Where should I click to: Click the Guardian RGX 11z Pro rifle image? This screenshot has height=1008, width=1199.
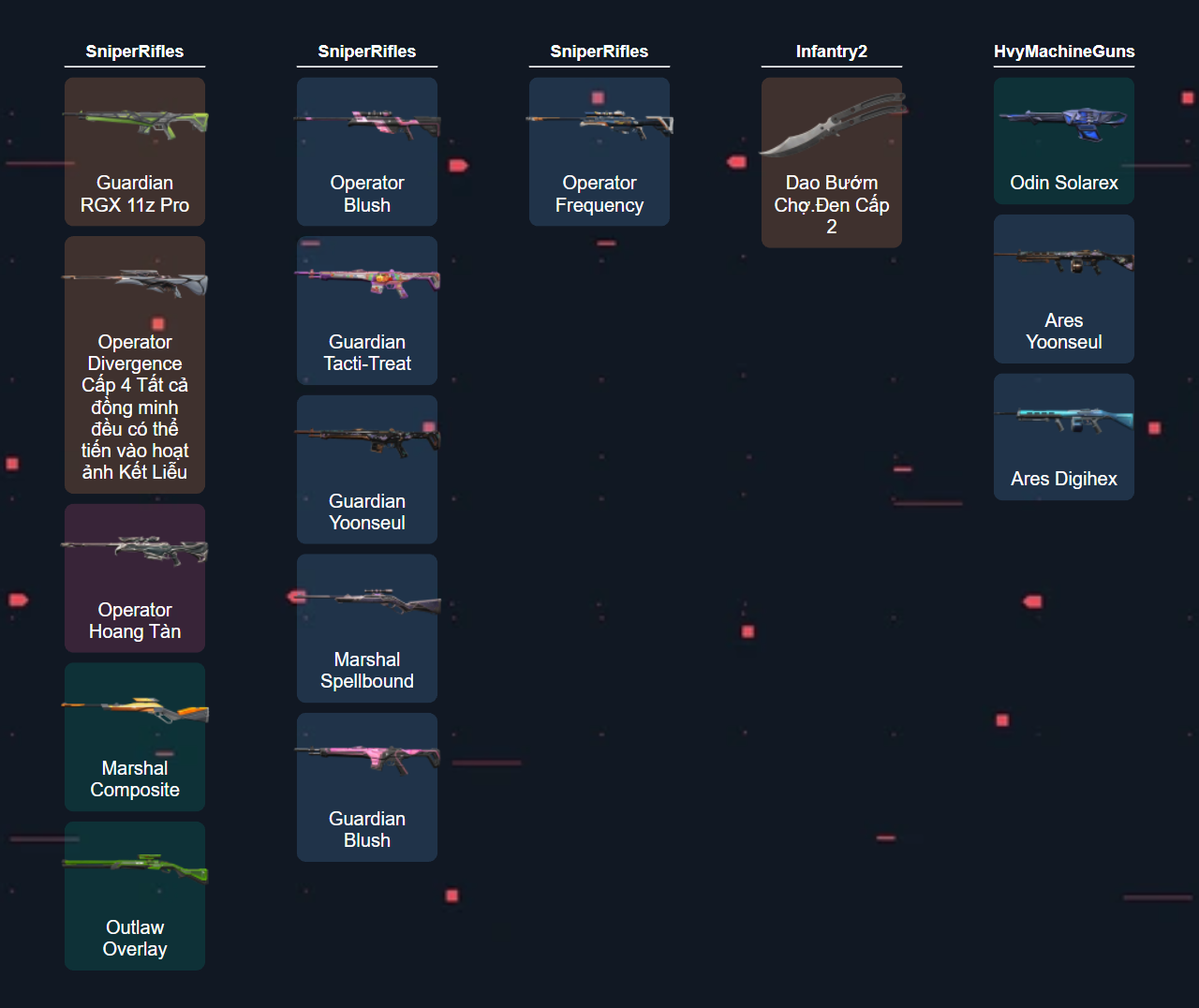click(x=135, y=123)
